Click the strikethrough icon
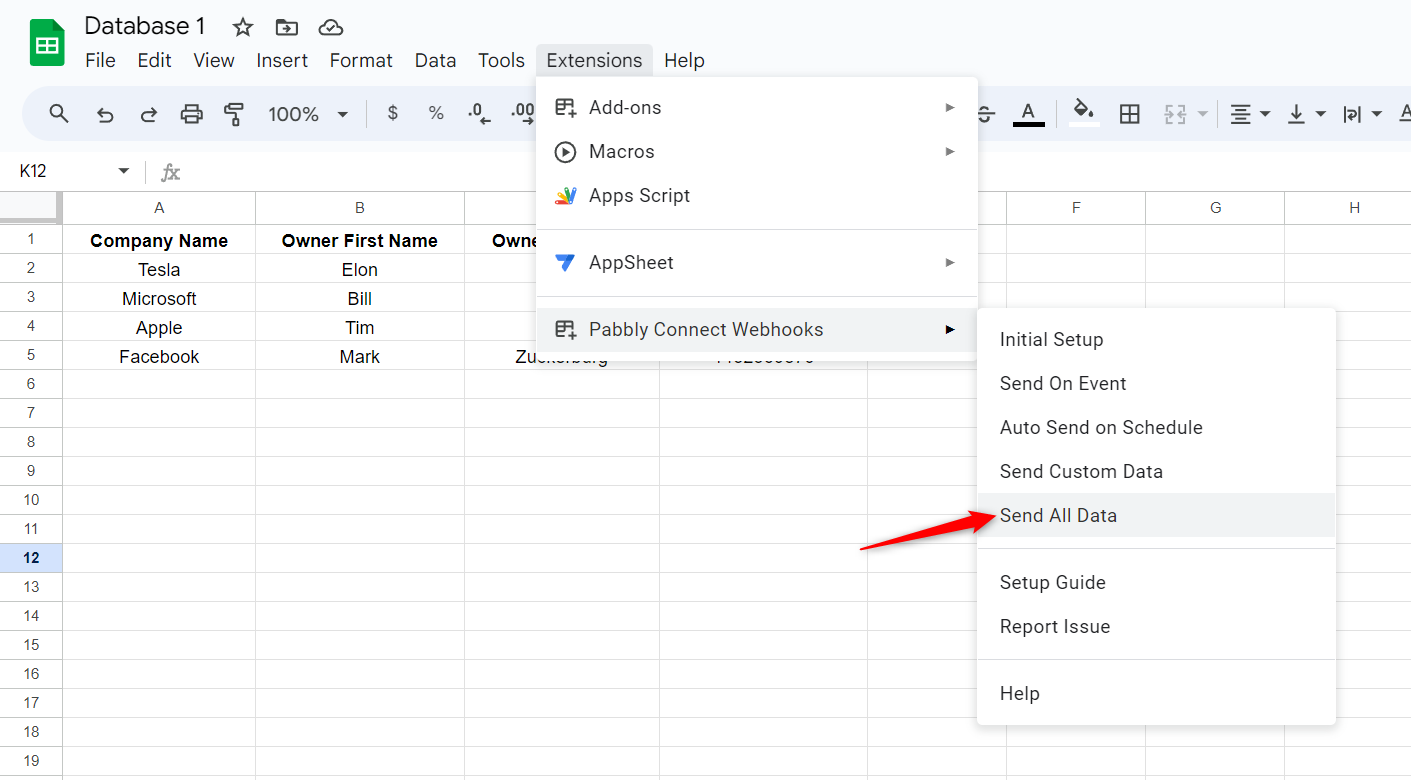Screen dimensions: 1411x780 click(986, 114)
